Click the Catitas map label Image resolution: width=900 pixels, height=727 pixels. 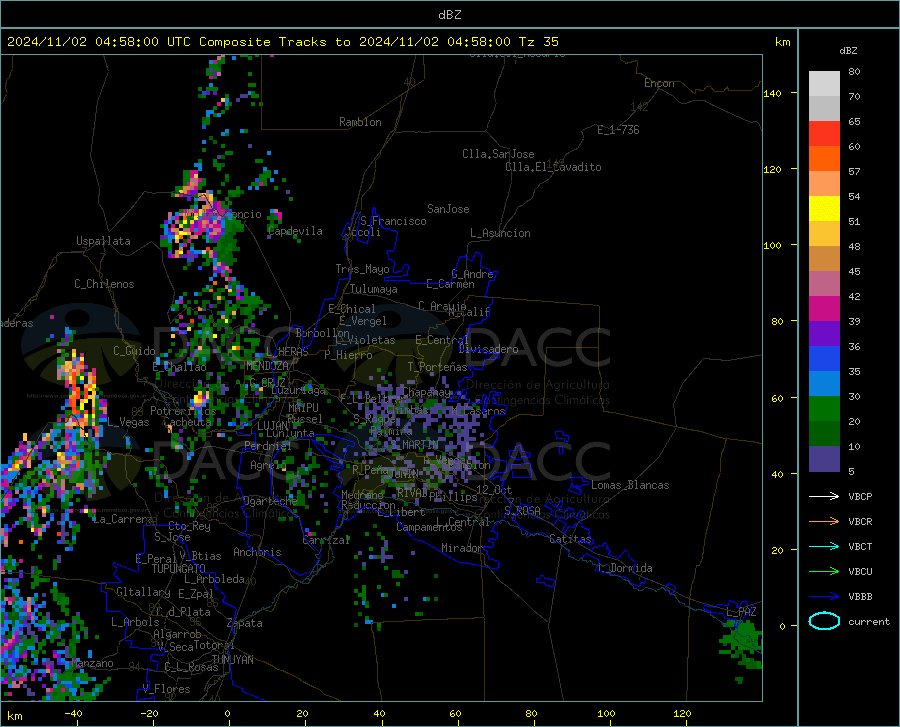[x=570, y=539]
